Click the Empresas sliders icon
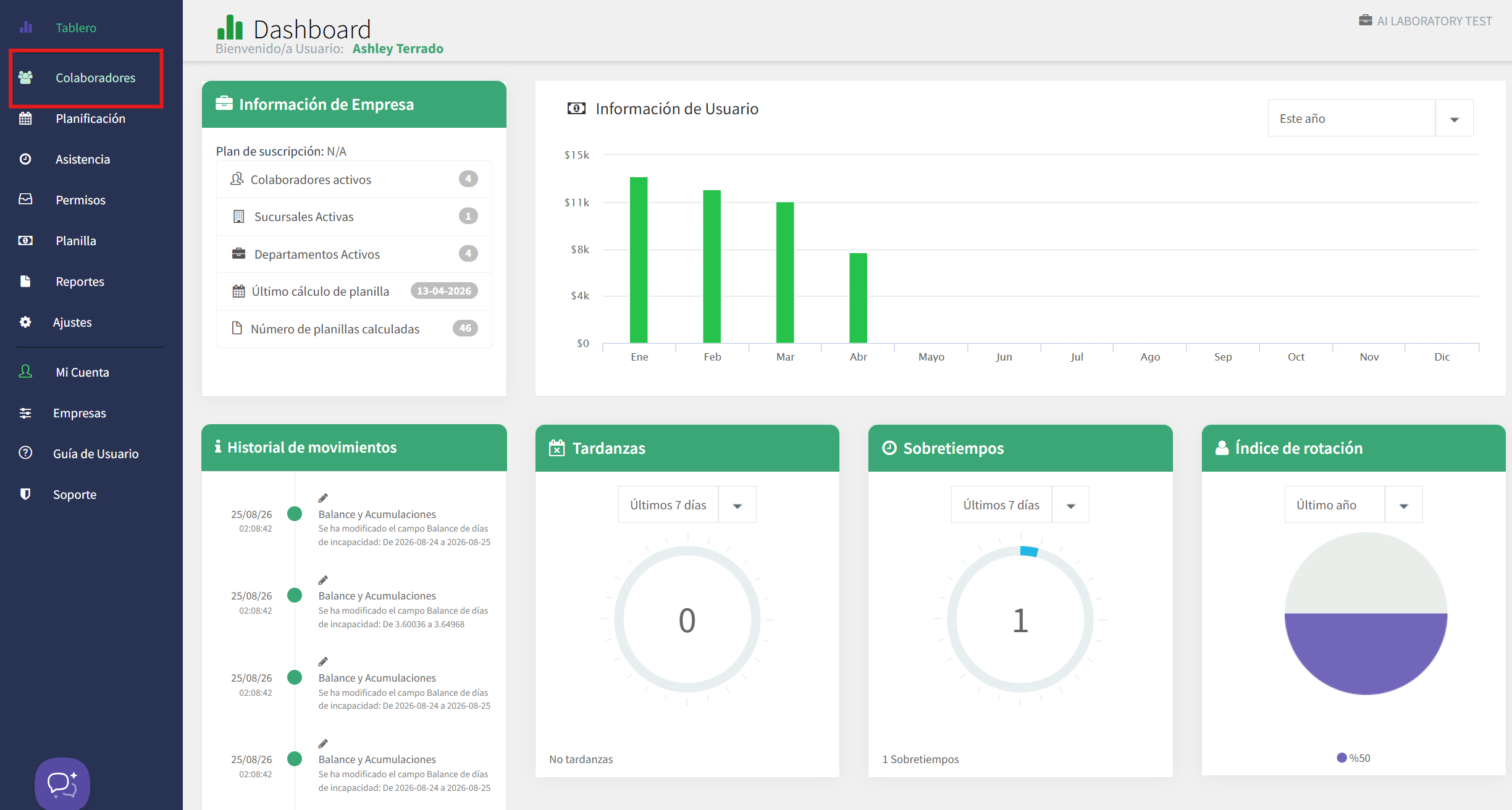This screenshot has height=810, width=1512. pyautogui.click(x=25, y=413)
